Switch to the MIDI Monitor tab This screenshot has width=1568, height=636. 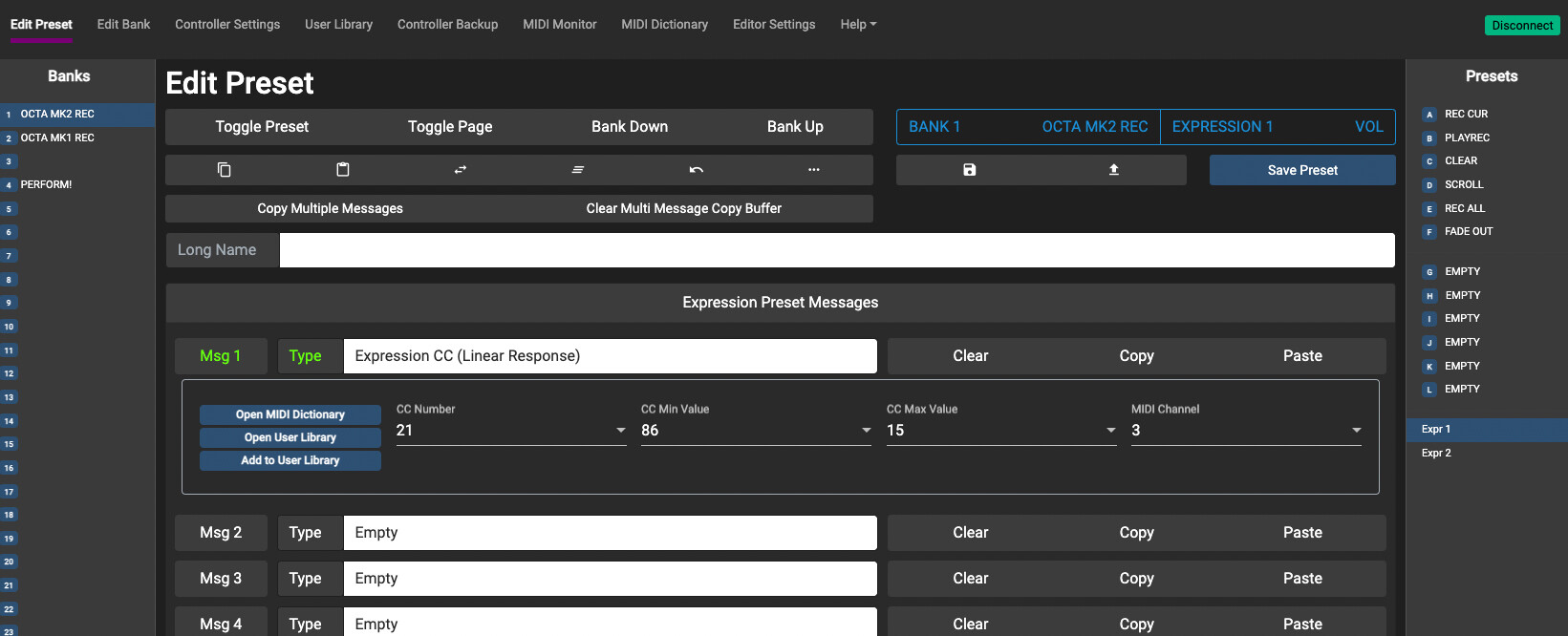pos(559,24)
